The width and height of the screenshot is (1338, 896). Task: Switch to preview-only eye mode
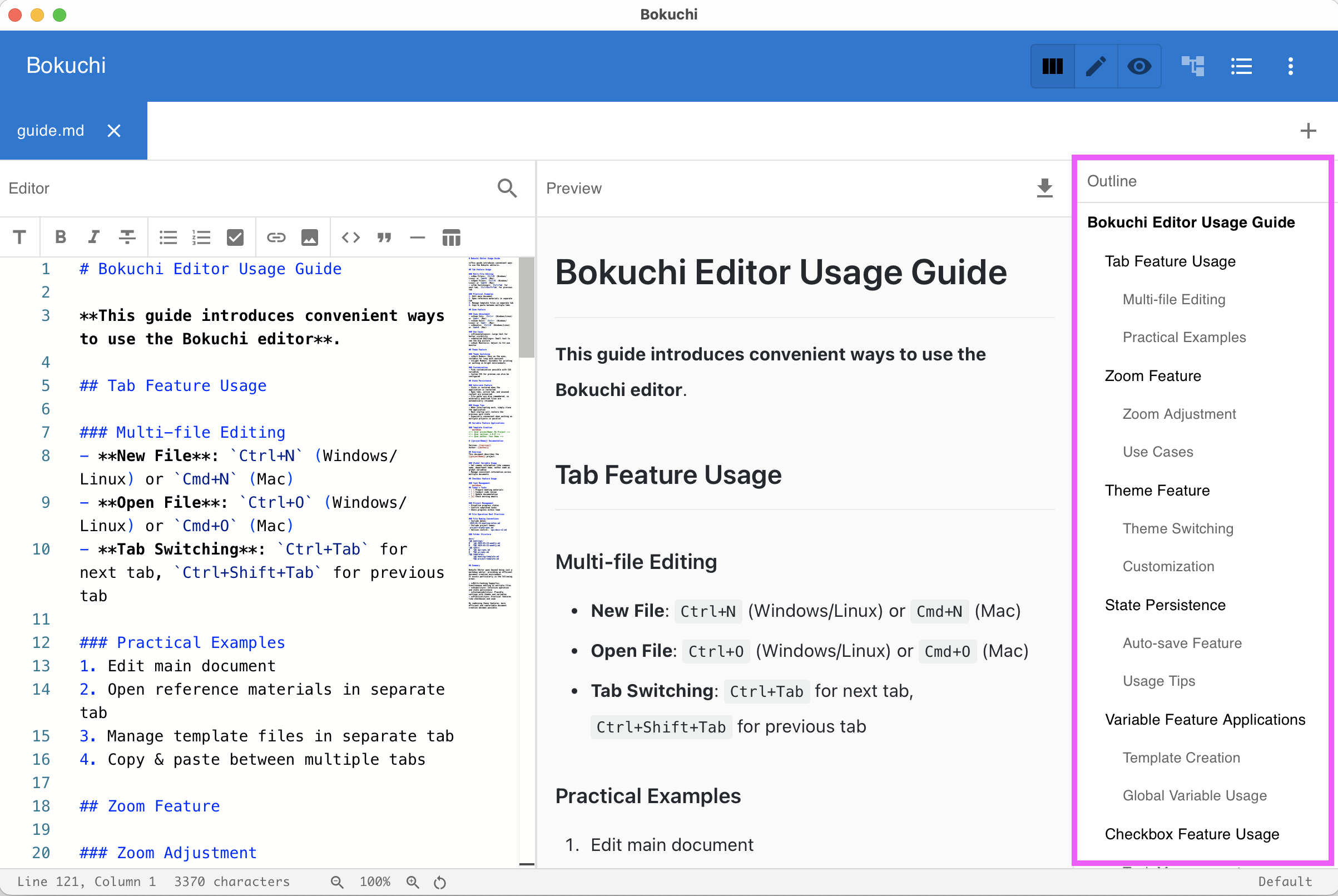pos(1138,66)
